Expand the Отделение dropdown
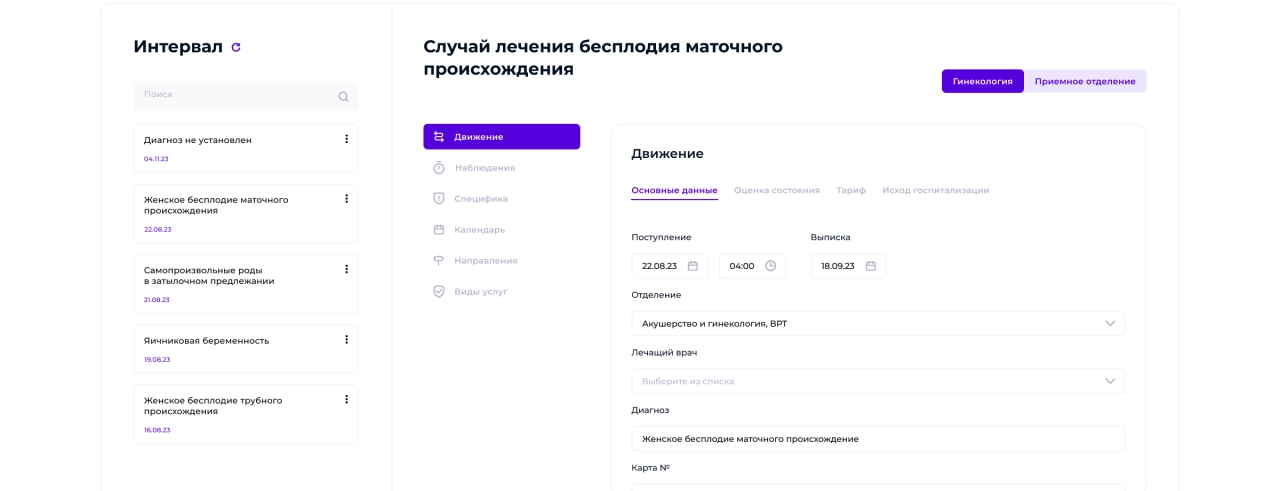1280x491 pixels. point(1110,324)
